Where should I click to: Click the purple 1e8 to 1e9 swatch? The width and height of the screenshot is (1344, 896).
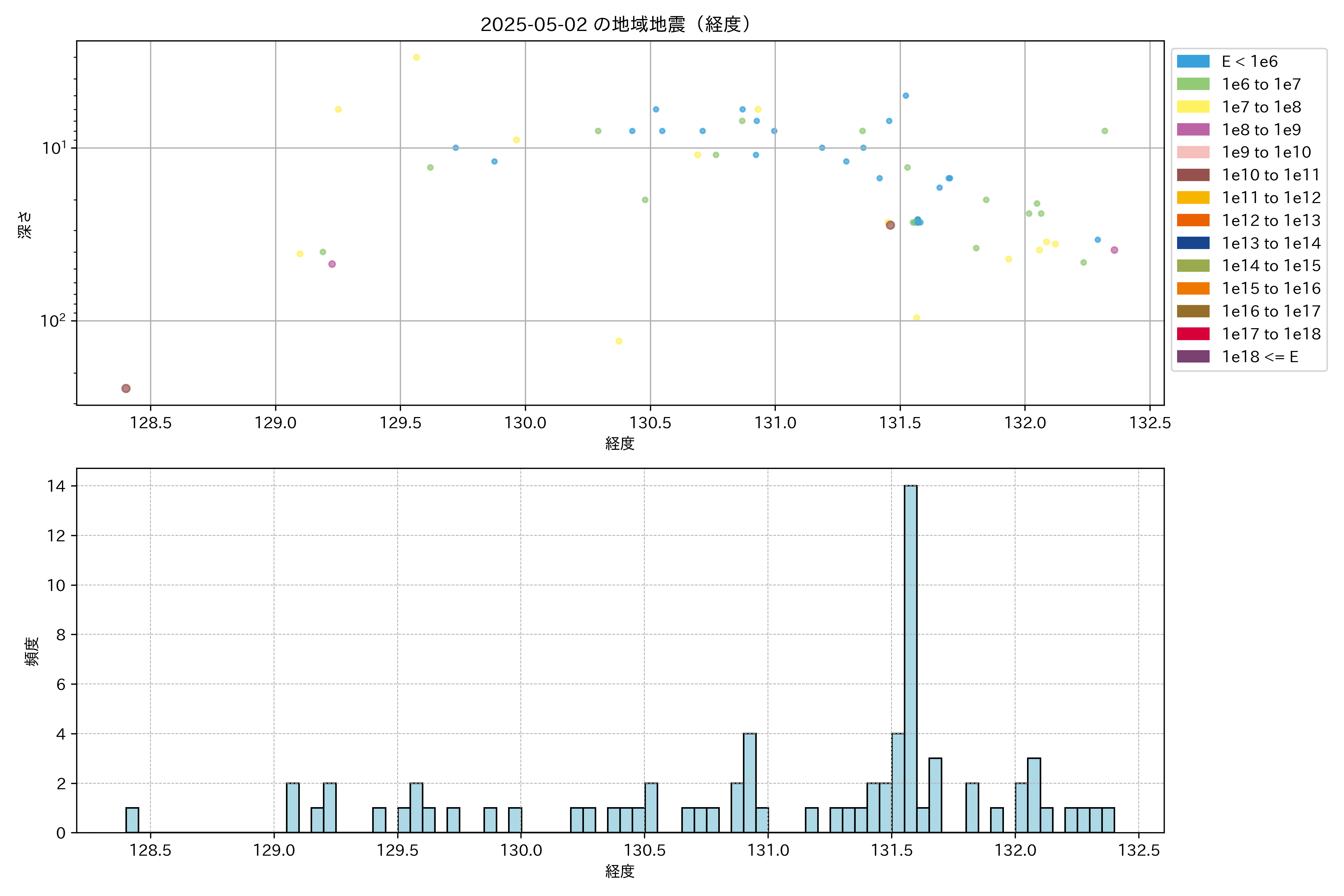point(1192,130)
